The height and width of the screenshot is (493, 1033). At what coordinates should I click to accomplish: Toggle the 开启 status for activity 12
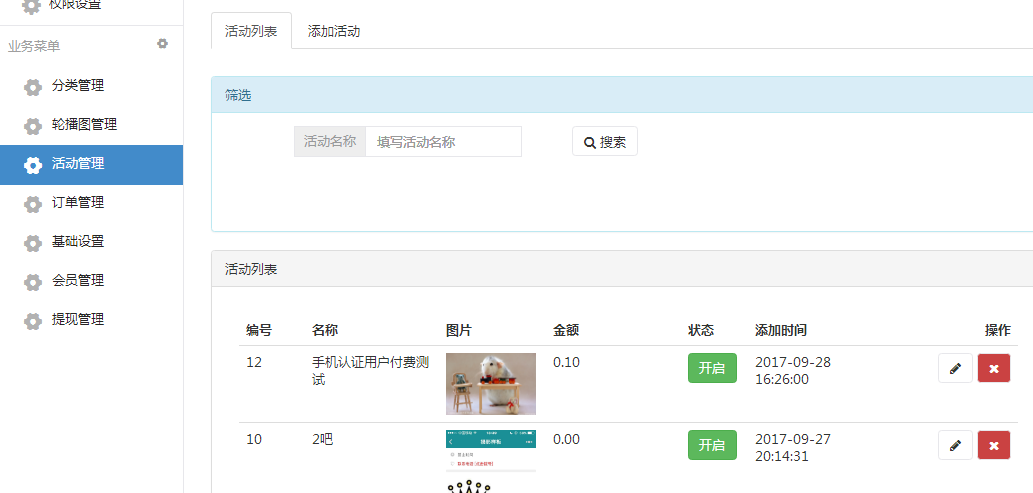click(x=712, y=368)
